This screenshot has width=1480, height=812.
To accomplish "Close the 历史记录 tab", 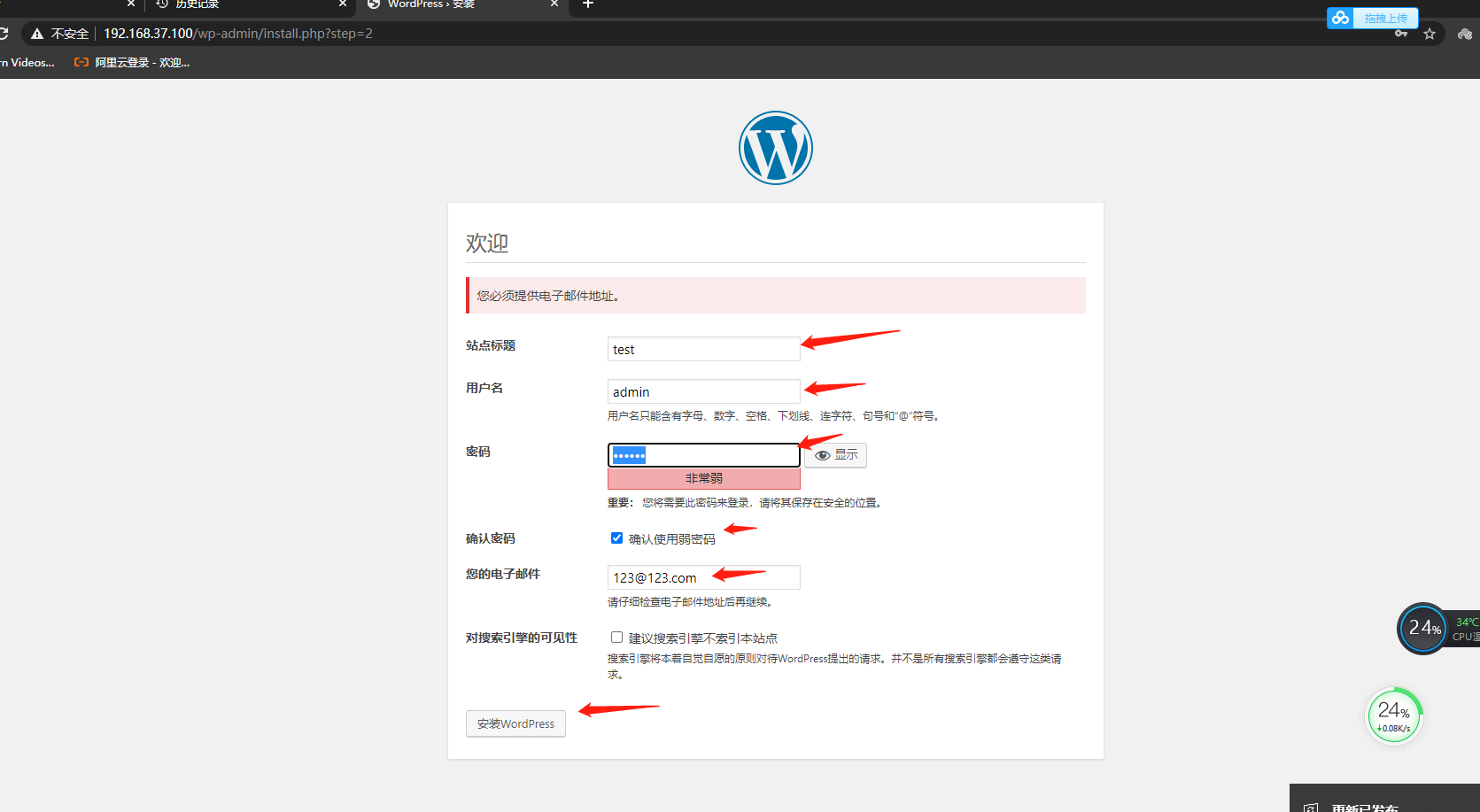I will click(x=343, y=4).
